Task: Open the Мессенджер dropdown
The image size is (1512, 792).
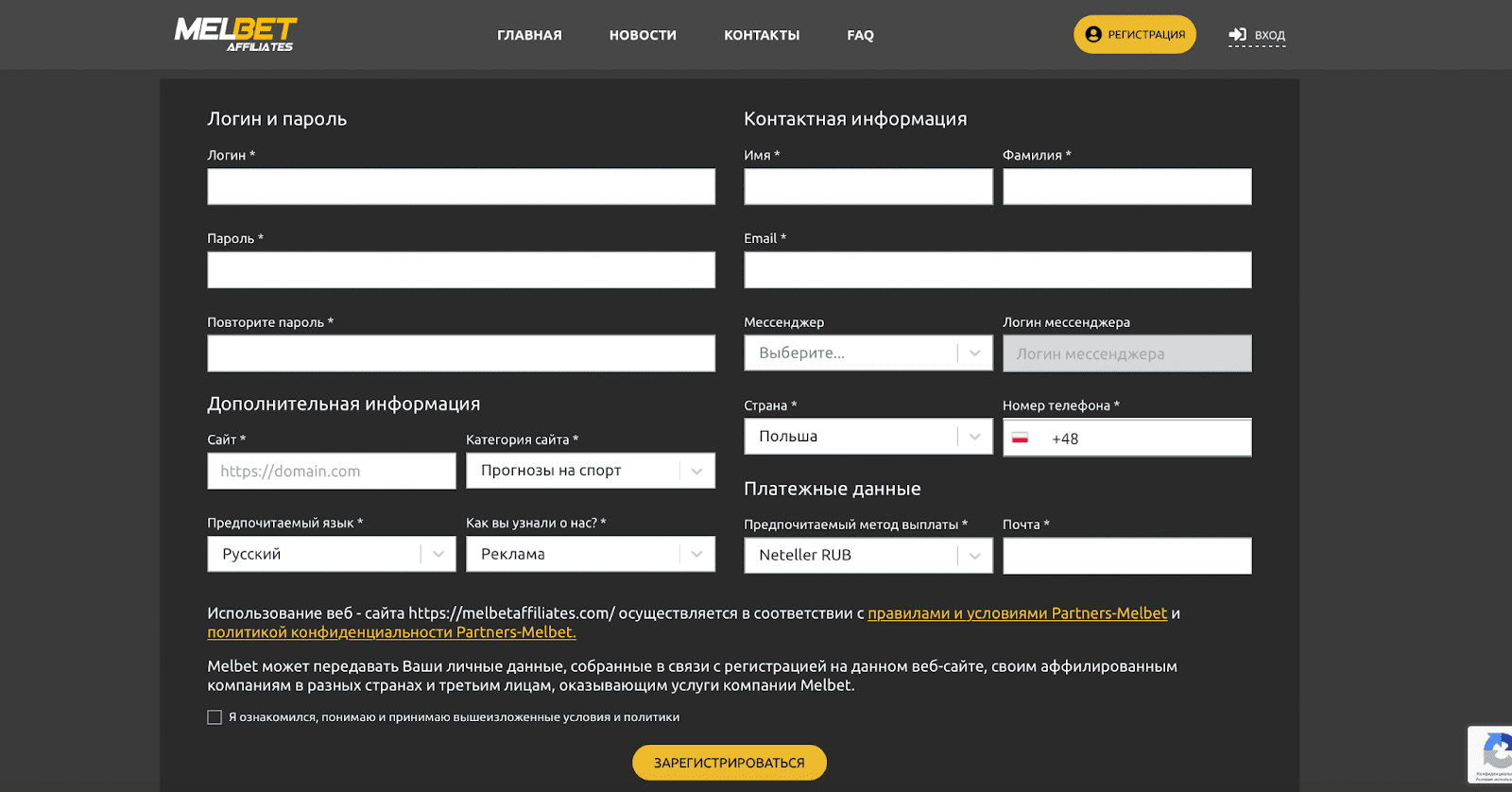Action: pyautogui.click(x=868, y=353)
